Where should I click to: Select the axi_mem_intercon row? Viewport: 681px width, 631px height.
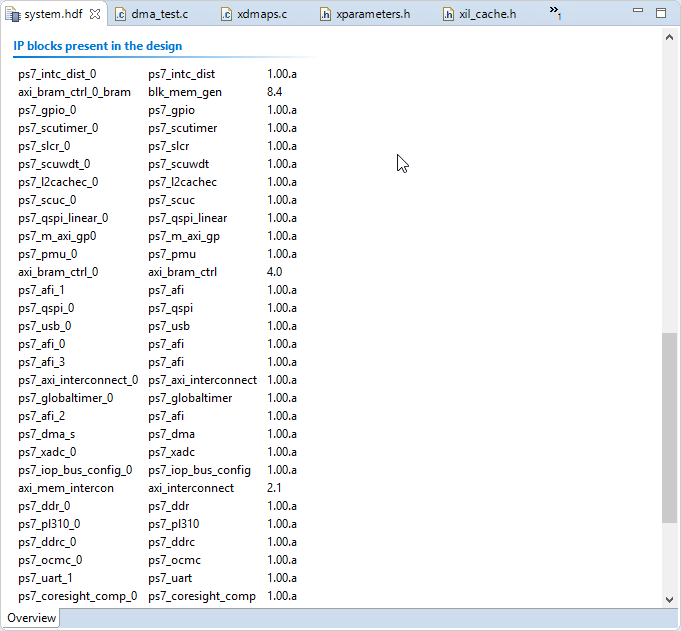tap(66, 488)
